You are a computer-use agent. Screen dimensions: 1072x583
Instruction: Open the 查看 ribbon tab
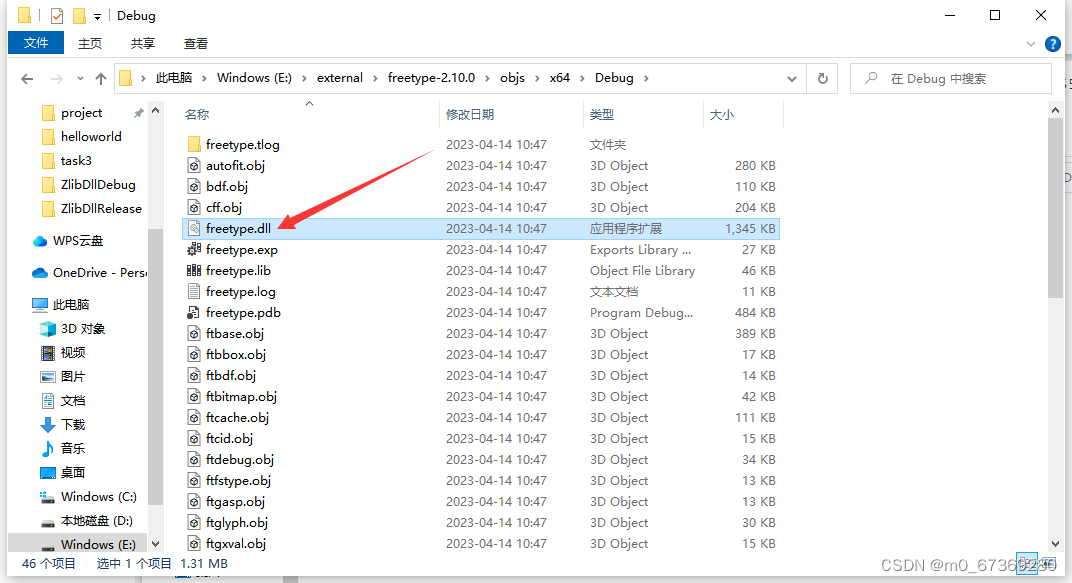tap(196, 43)
